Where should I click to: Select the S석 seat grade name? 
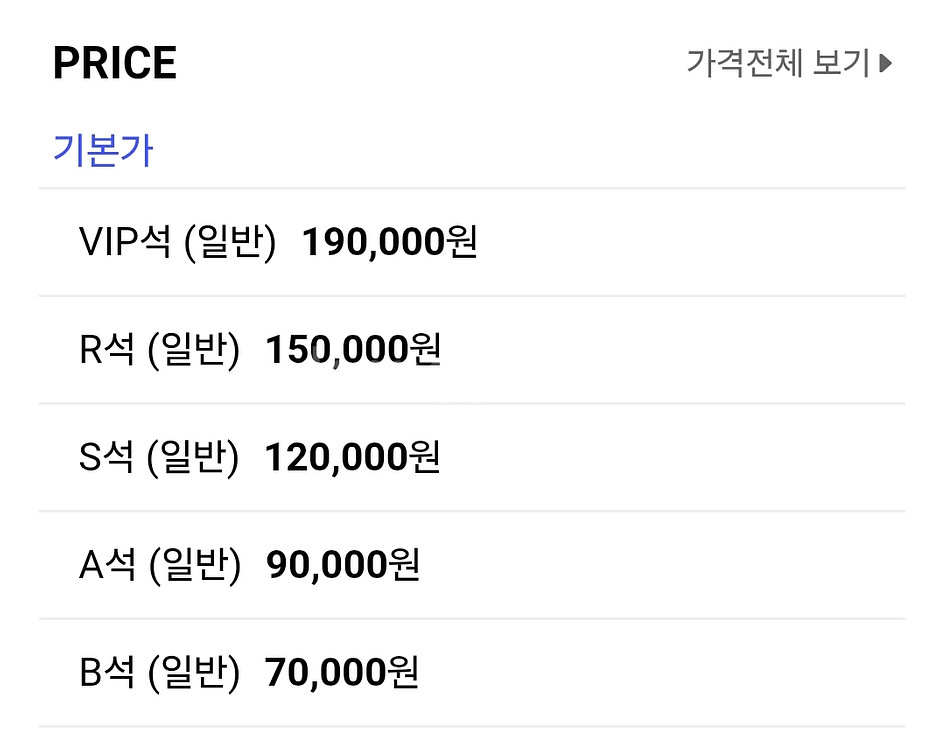107,459
